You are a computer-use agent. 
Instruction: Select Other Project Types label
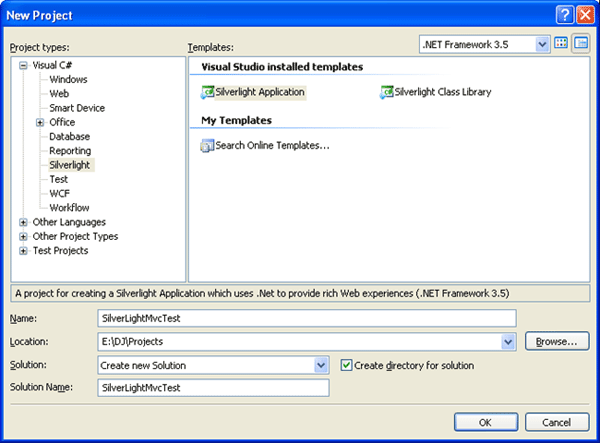click(75, 236)
